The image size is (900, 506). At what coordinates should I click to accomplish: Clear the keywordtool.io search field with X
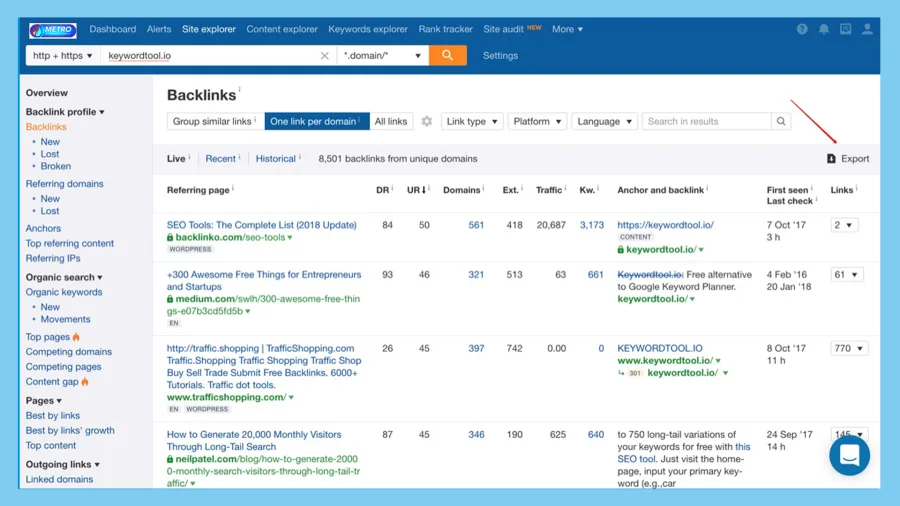pos(324,56)
